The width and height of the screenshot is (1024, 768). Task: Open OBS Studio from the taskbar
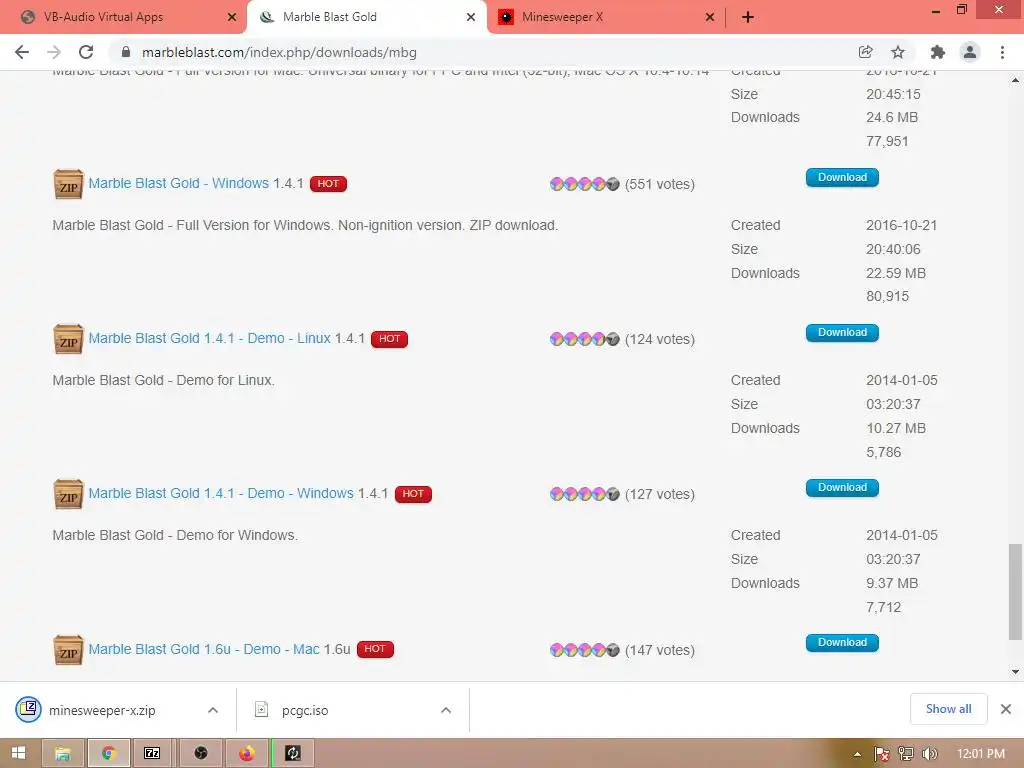point(200,754)
